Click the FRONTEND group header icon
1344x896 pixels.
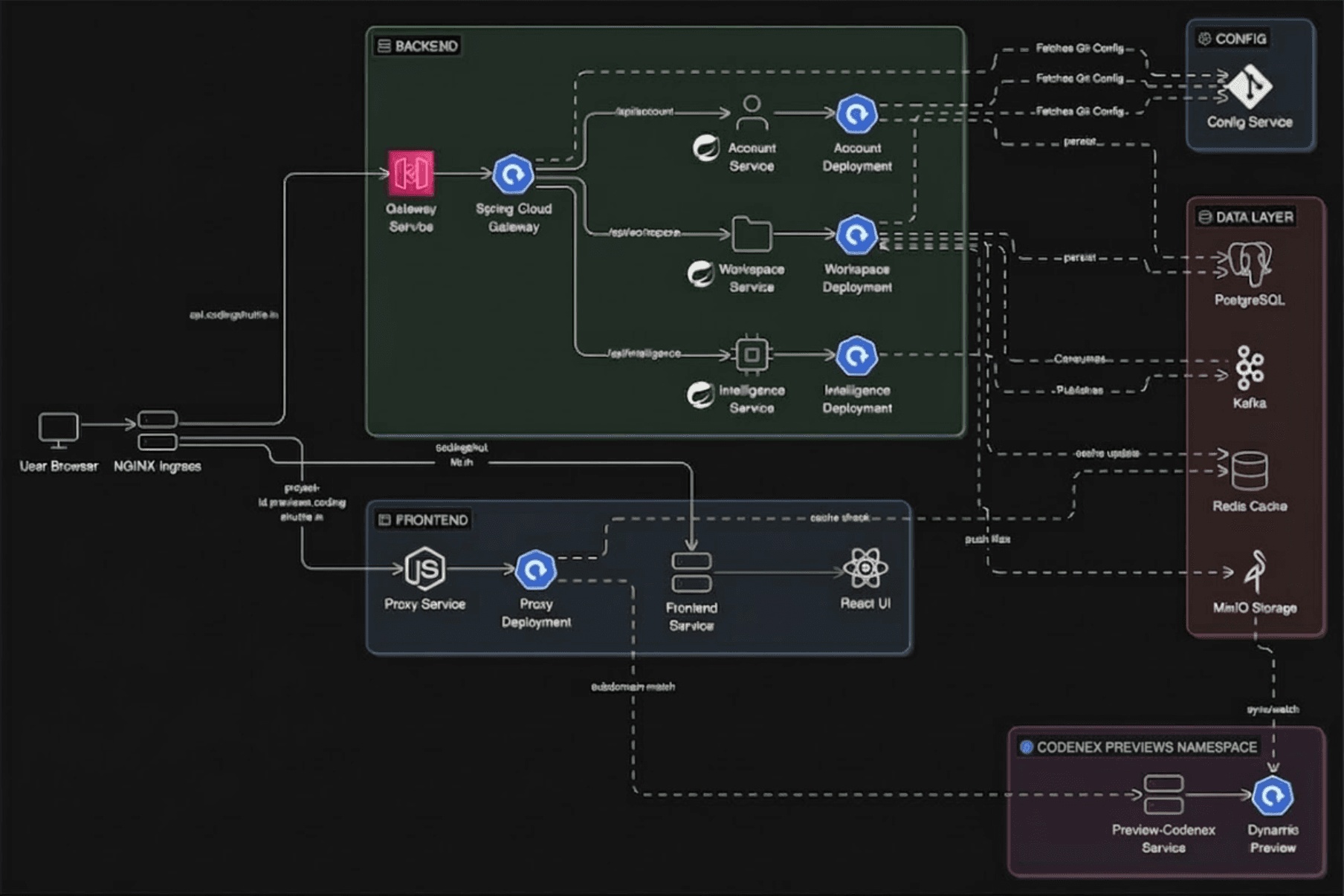384,520
